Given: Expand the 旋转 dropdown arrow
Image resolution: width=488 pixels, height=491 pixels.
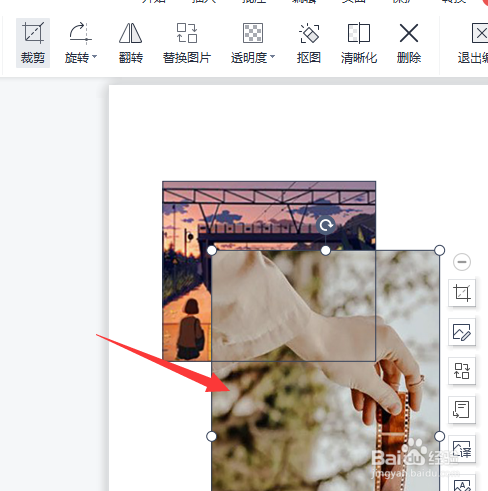Looking at the screenshot, I should tap(95, 57).
